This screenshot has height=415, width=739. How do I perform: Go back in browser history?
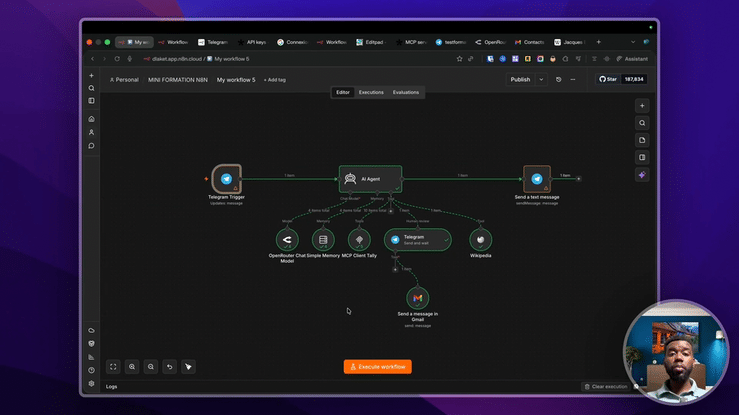[x=92, y=59]
